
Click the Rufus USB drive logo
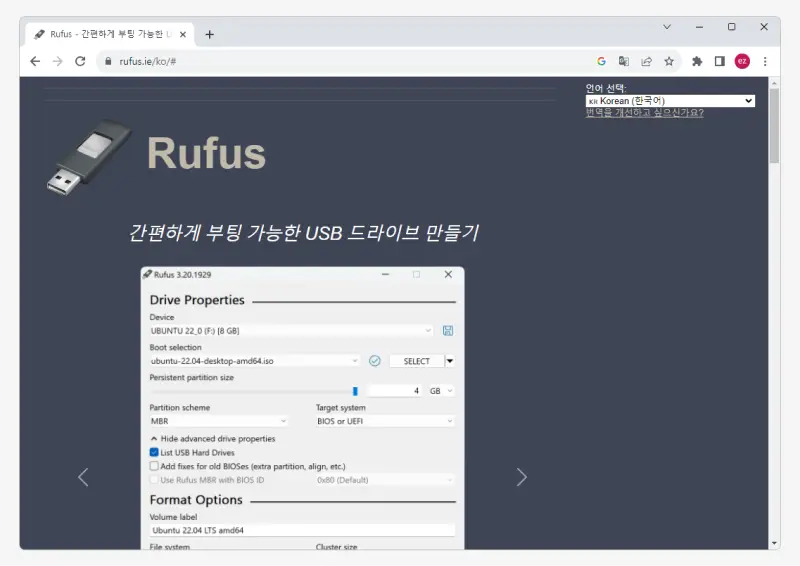pos(88,155)
